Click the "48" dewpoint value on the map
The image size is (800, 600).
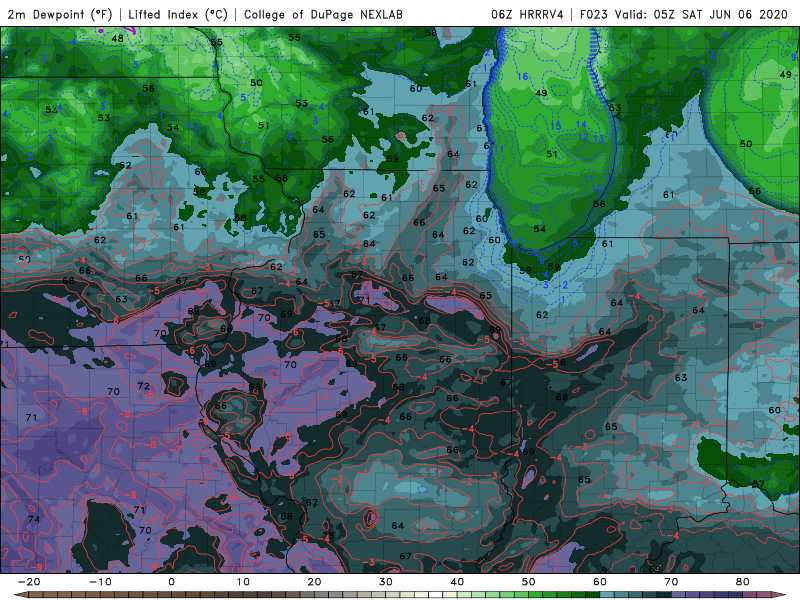pos(117,38)
